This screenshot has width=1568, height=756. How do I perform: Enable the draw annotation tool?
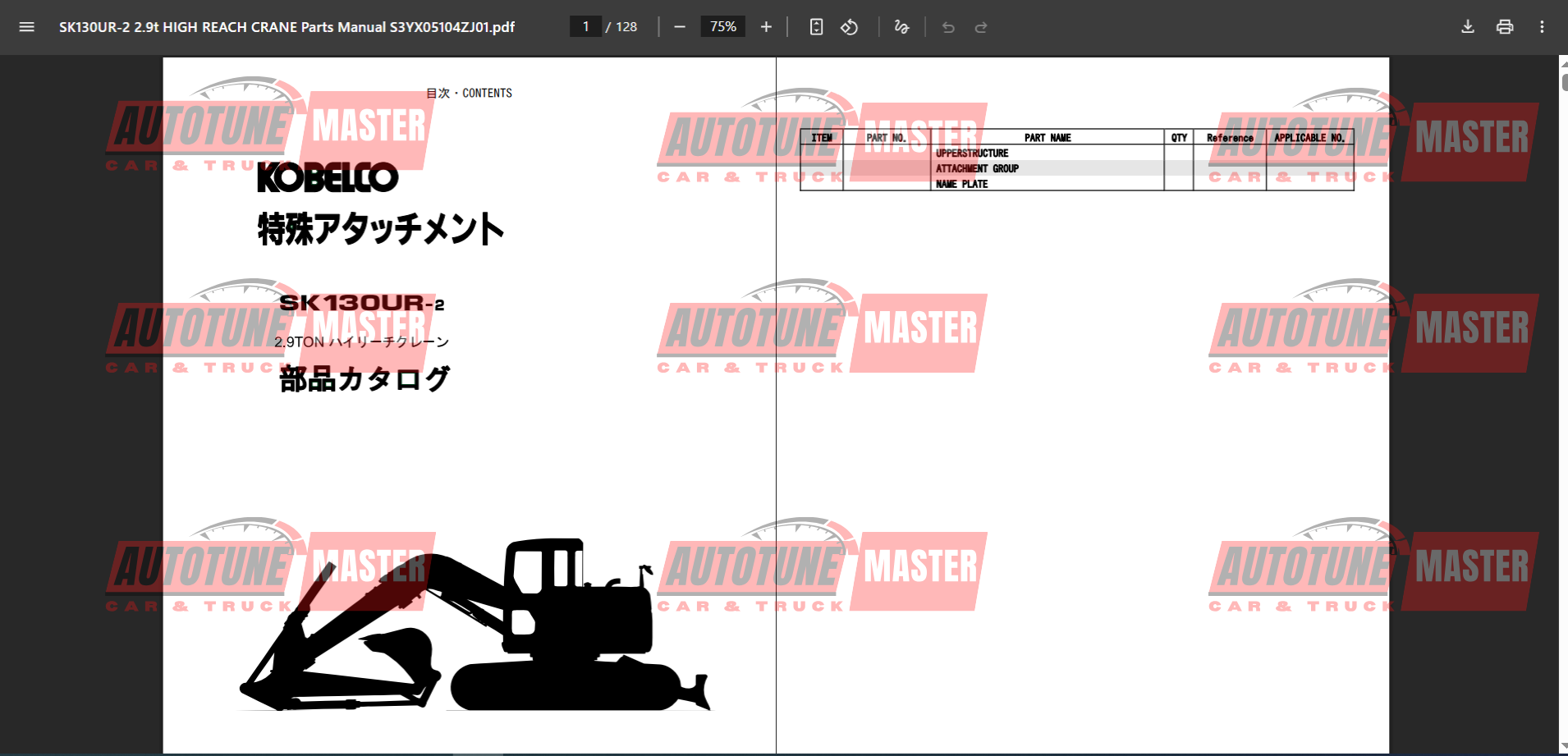pyautogui.click(x=901, y=27)
